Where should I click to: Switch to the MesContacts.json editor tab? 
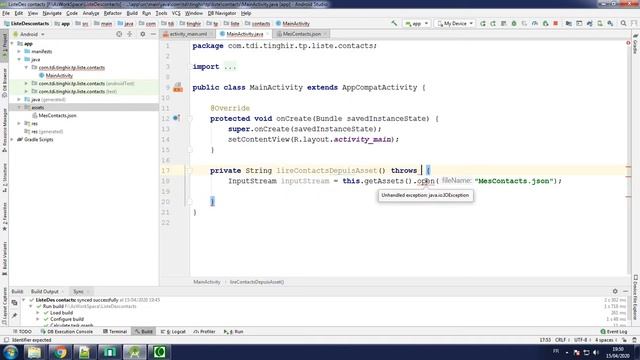click(302, 34)
